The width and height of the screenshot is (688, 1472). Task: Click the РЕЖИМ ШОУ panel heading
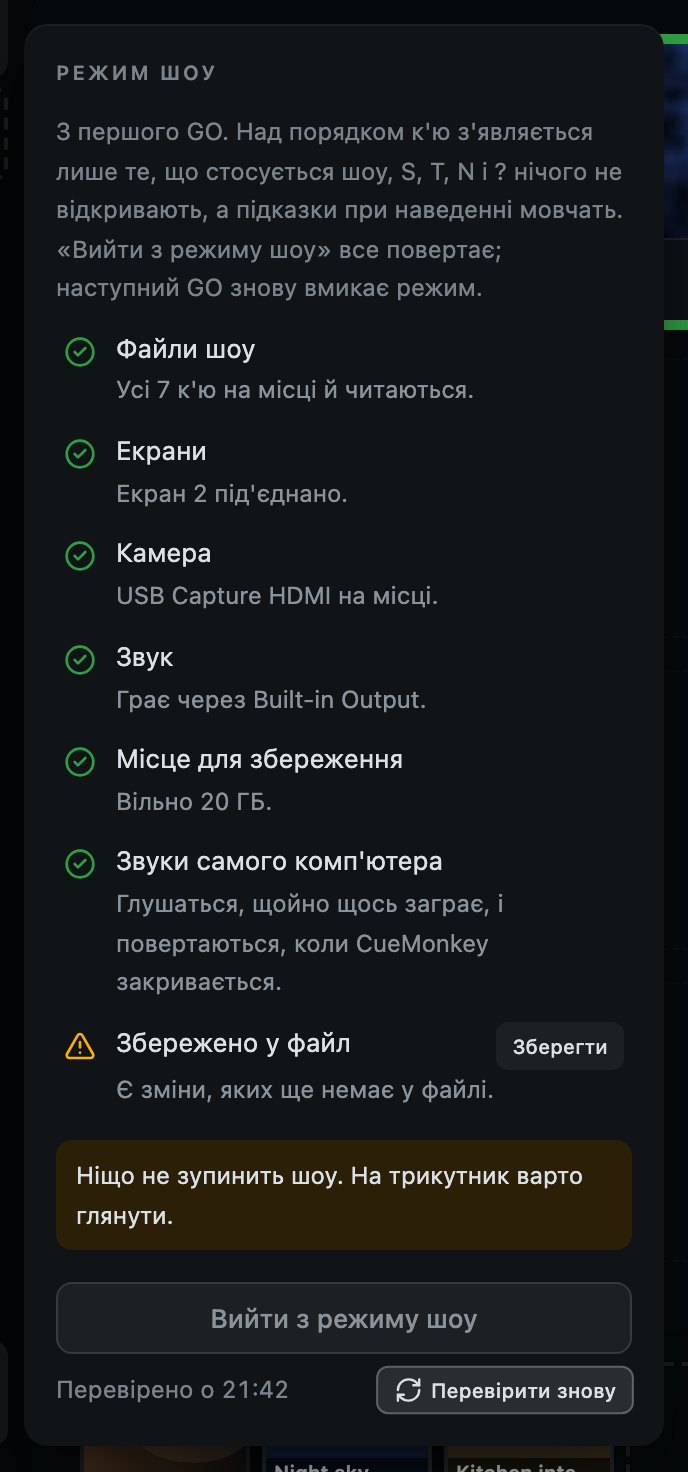pos(137,73)
